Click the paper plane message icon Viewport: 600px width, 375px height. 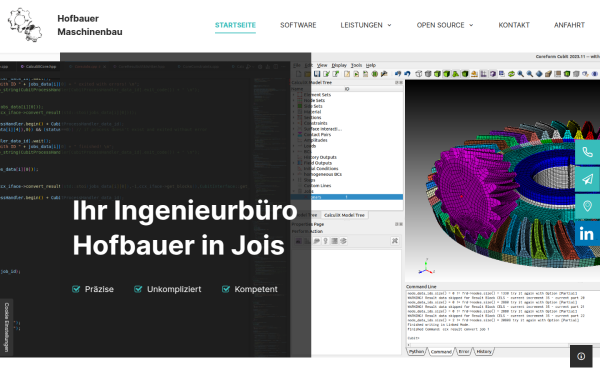coord(587,179)
